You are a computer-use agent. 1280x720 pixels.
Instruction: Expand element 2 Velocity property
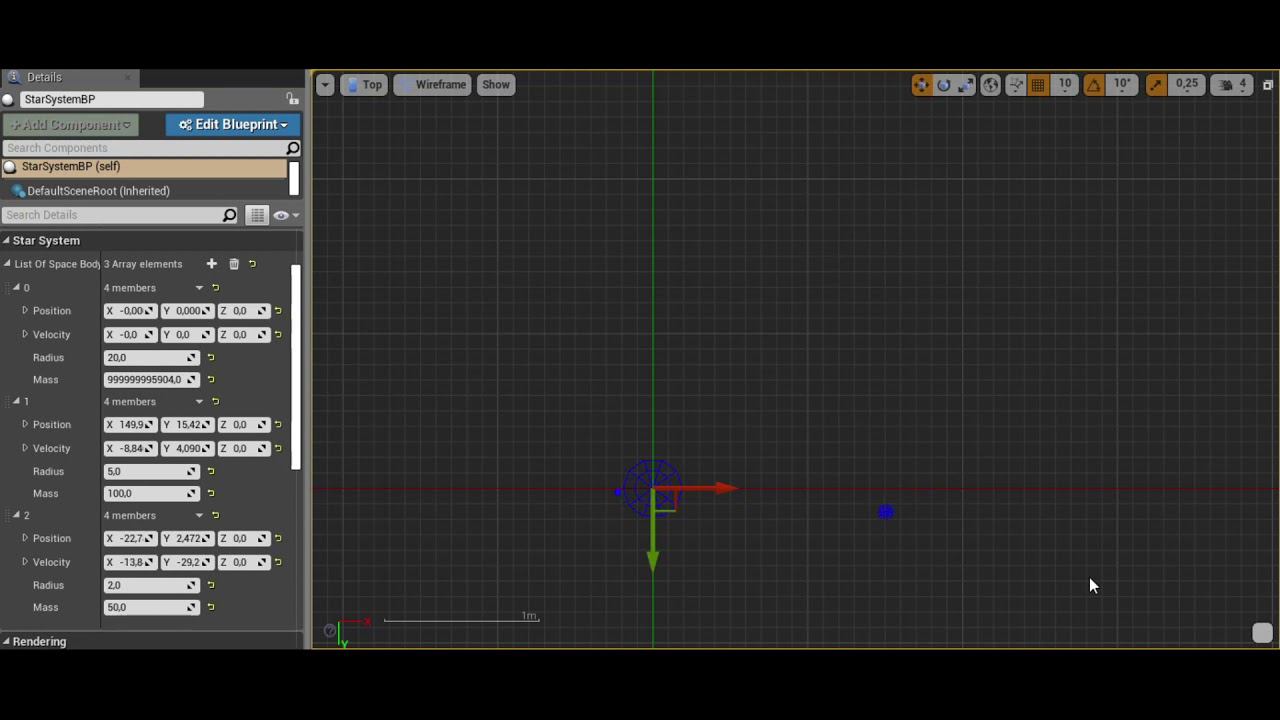(25, 562)
